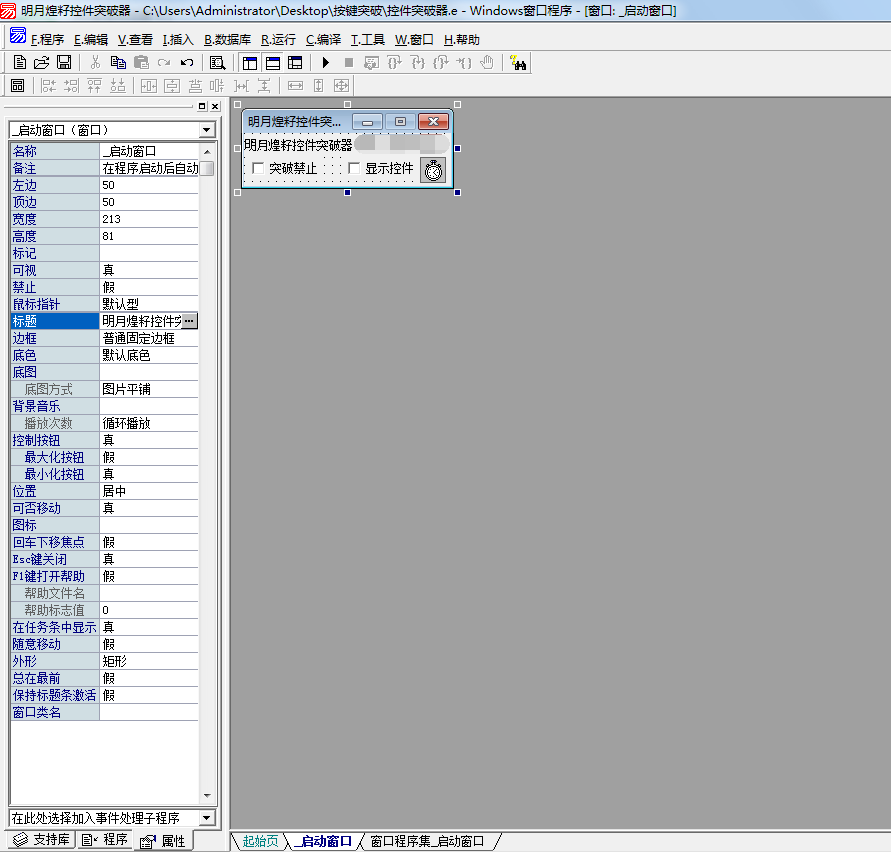Open the T.工具 menu
Image resolution: width=891 pixels, height=853 pixels.
(x=367, y=40)
